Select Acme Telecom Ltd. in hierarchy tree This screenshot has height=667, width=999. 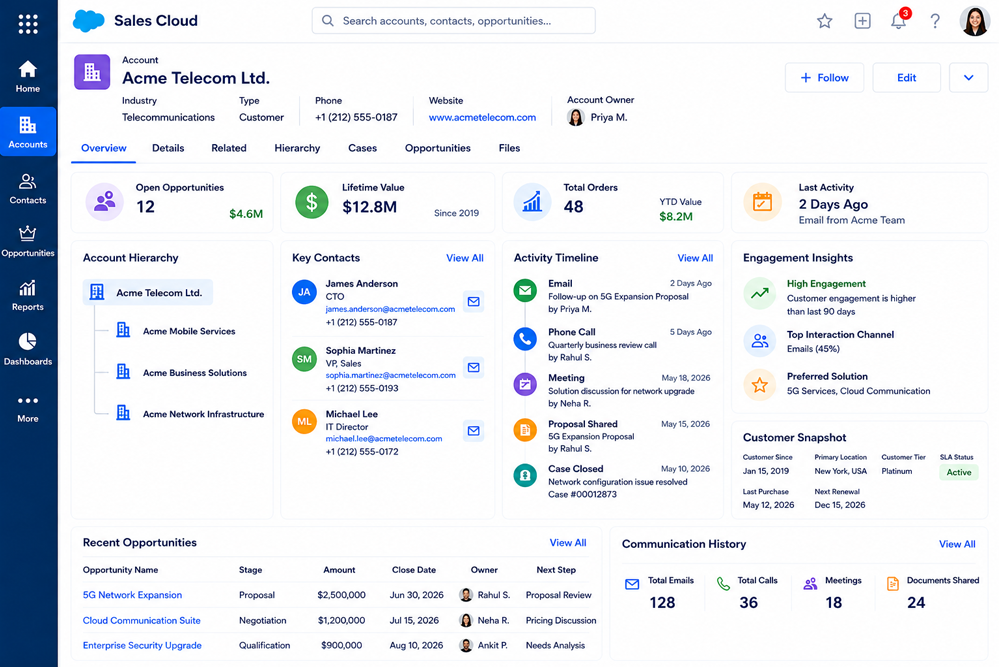pyautogui.click(x=148, y=292)
